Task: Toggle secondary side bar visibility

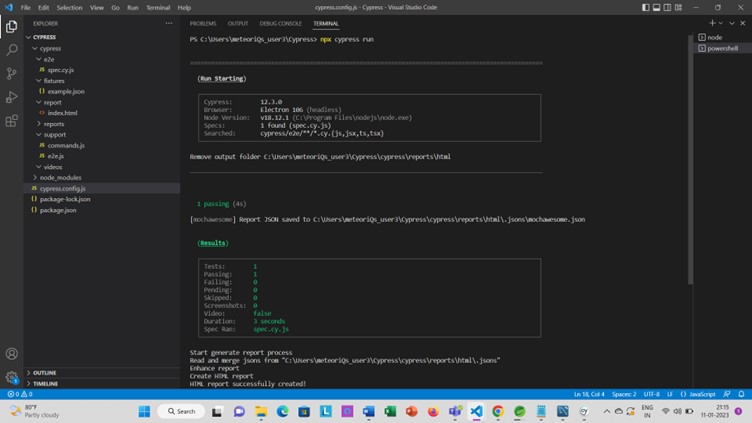Action: 667,7
